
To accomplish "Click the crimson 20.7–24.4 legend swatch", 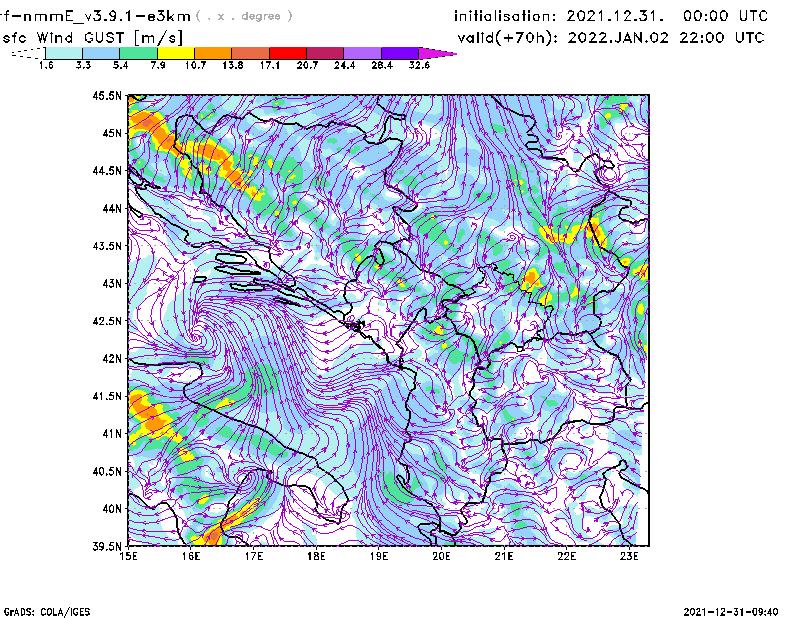I will click(x=325, y=53).
